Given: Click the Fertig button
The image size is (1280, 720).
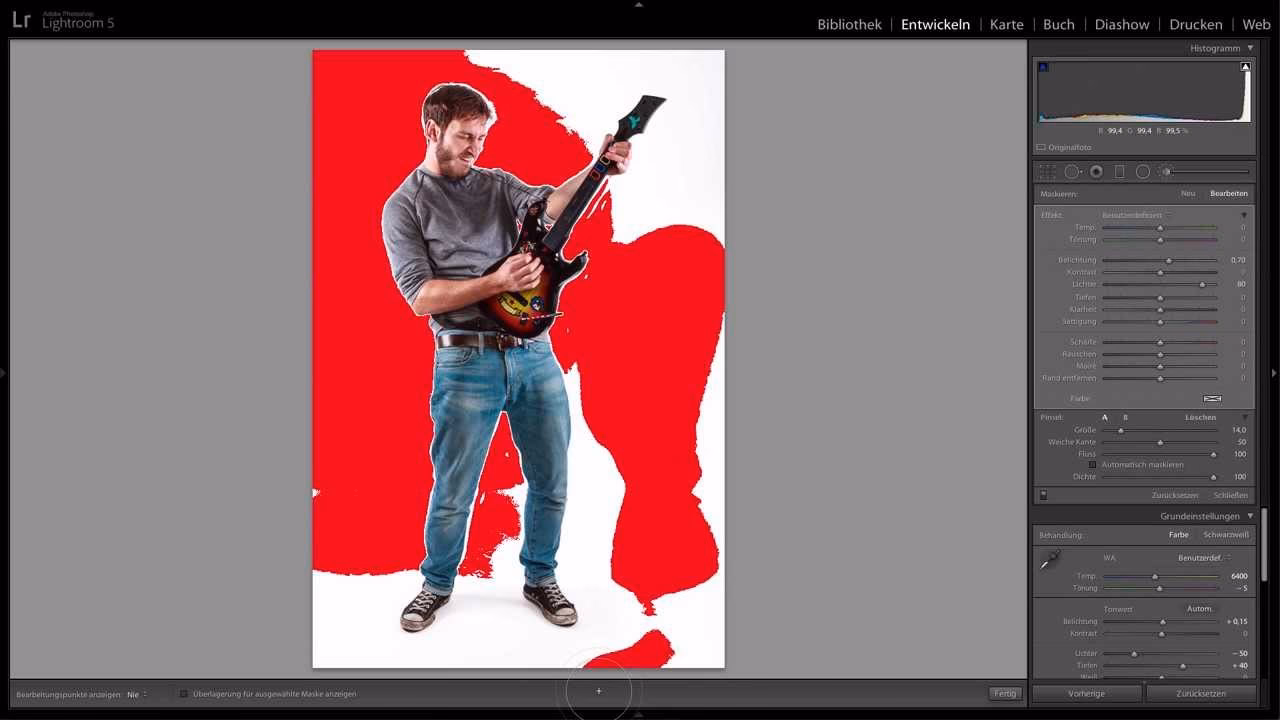Looking at the screenshot, I should click(1005, 693).
